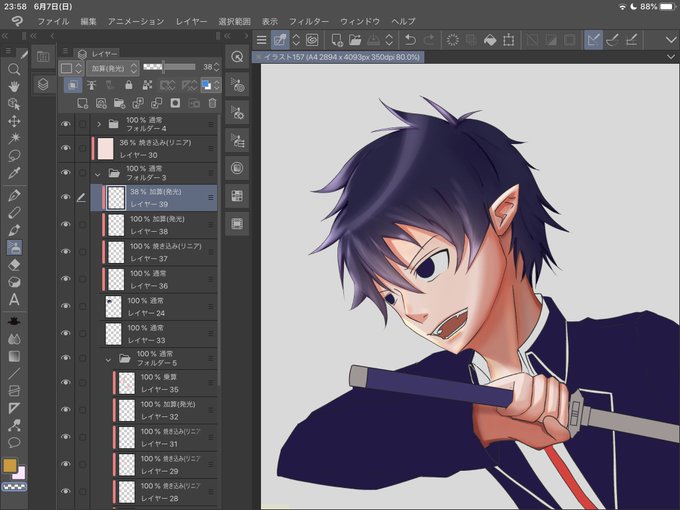Click the Delete layer trash icon
680x510 pixels.
(x=212, y=103)
